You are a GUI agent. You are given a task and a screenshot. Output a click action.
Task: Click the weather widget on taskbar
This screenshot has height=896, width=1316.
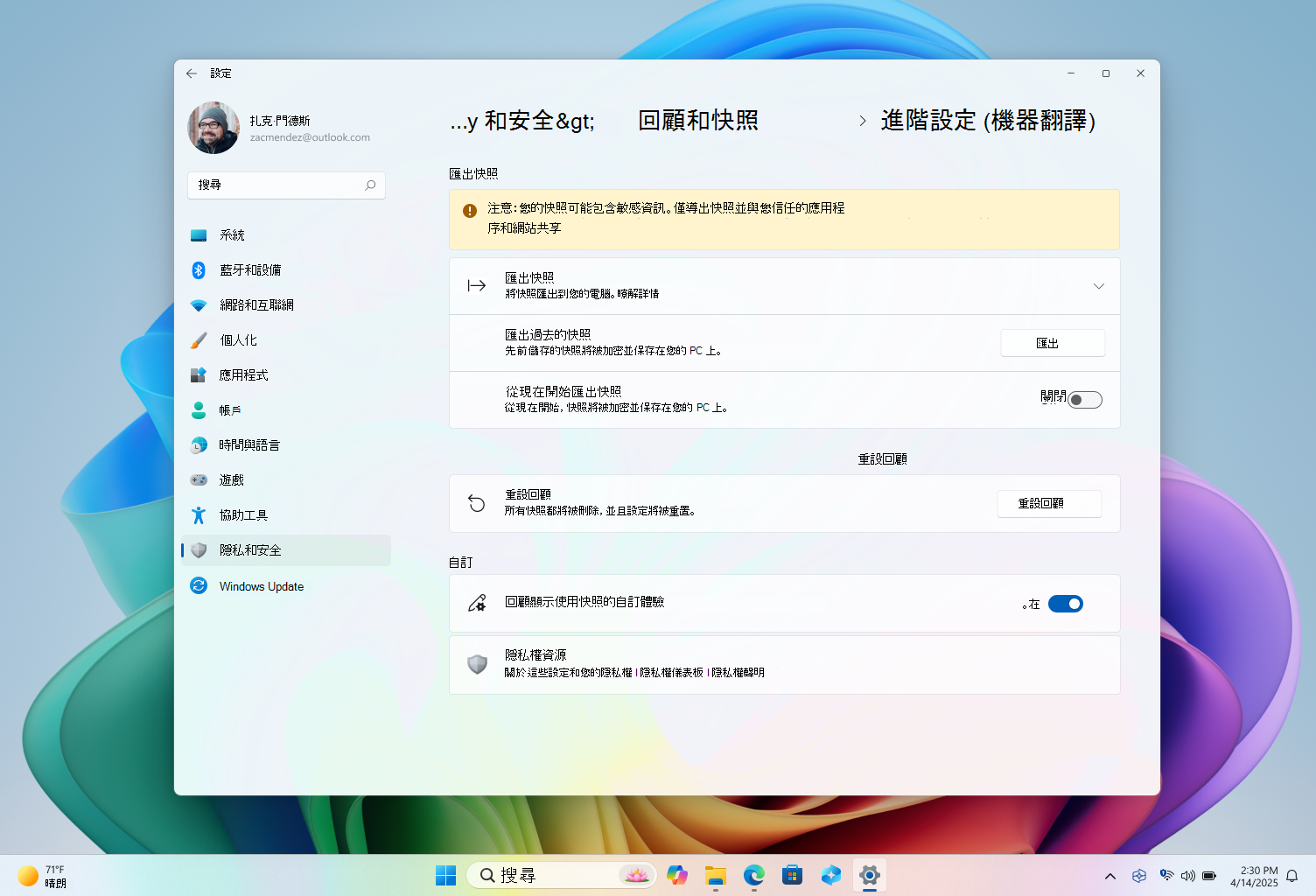pyautogui.click(x=42, y=876)
